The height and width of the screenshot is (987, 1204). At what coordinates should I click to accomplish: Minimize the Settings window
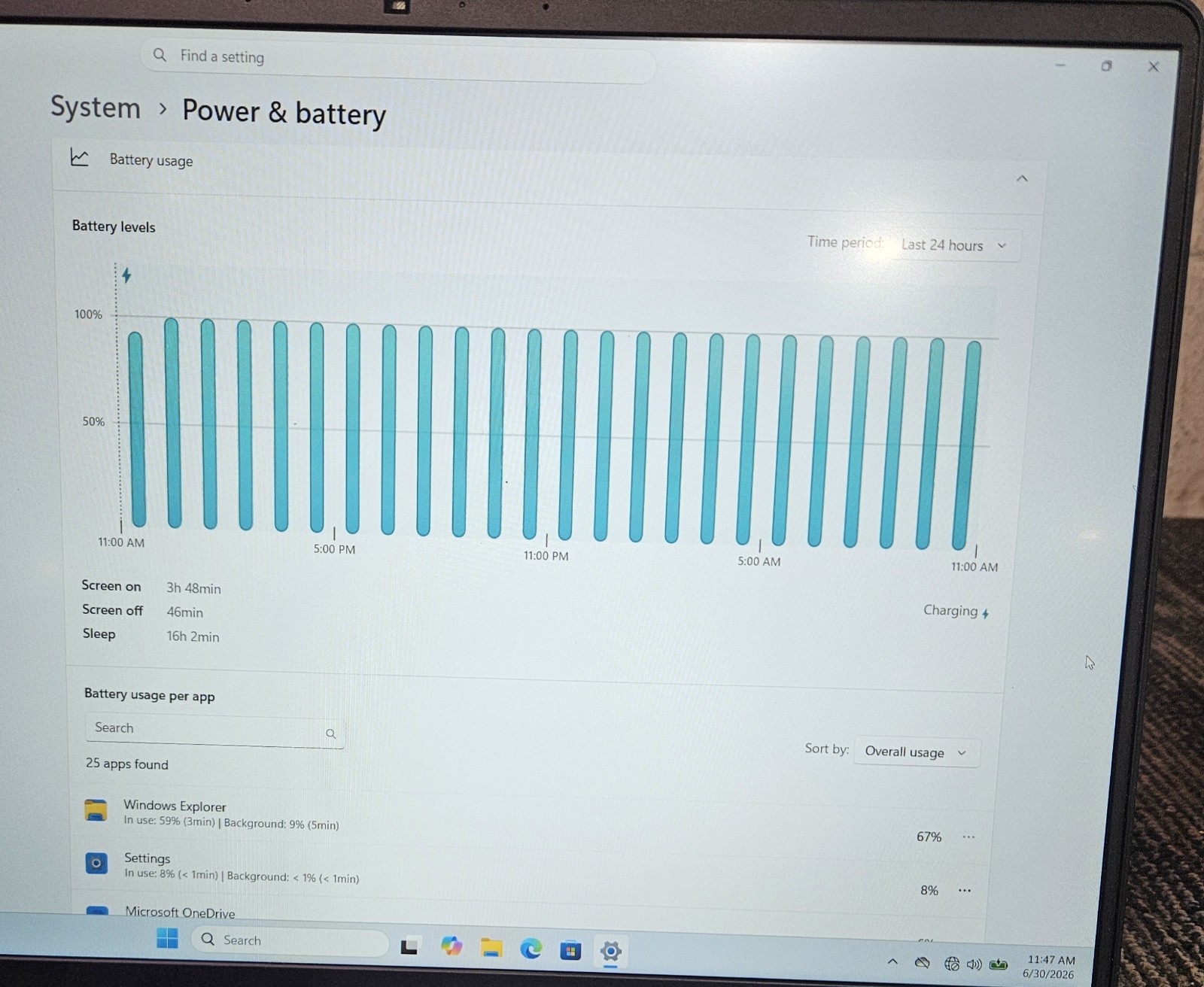pyautogui.click(x=1060, y=65)
